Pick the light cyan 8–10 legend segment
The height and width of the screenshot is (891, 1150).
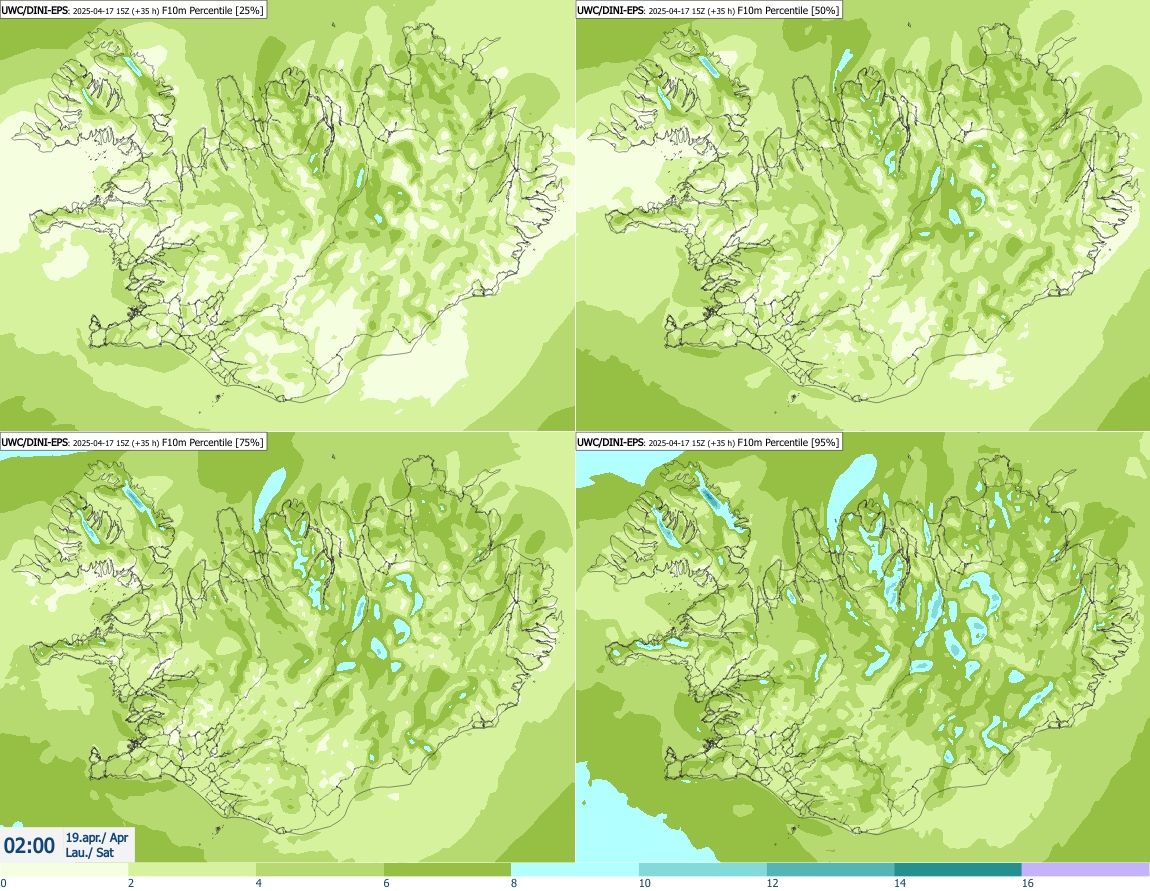(574, 870)
